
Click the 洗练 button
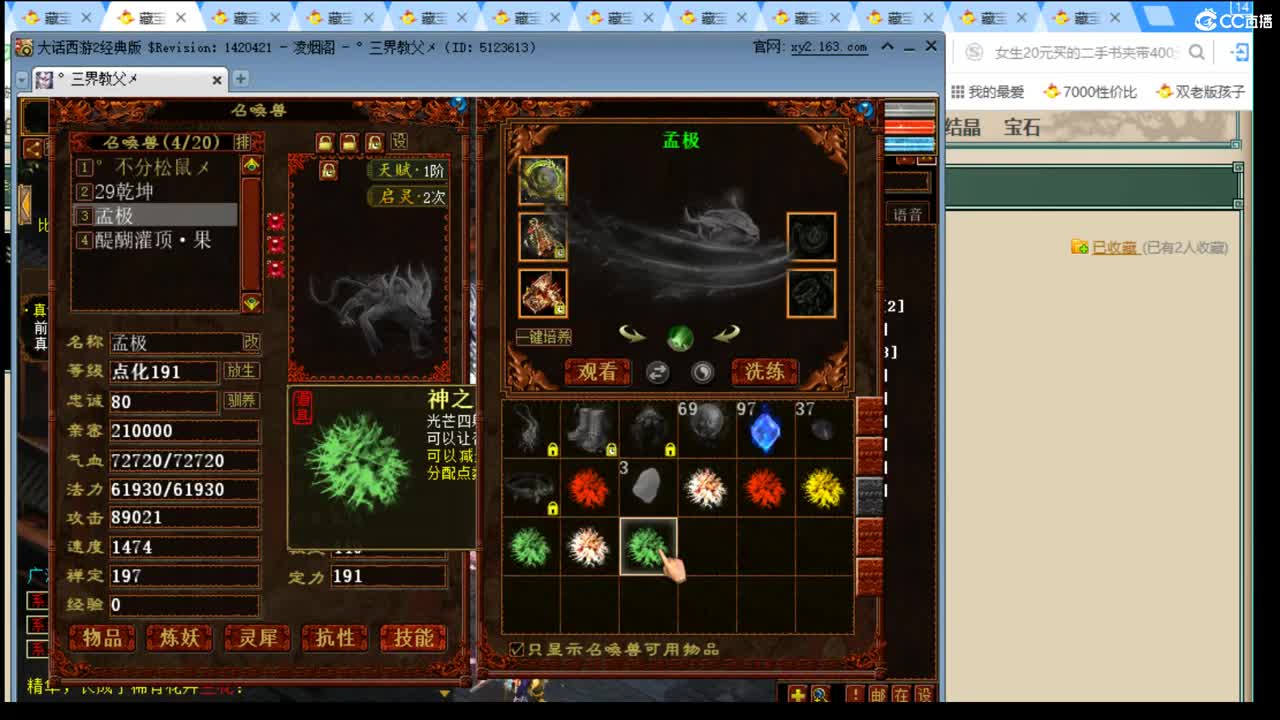pyautogui.click(x=765, y=372)
